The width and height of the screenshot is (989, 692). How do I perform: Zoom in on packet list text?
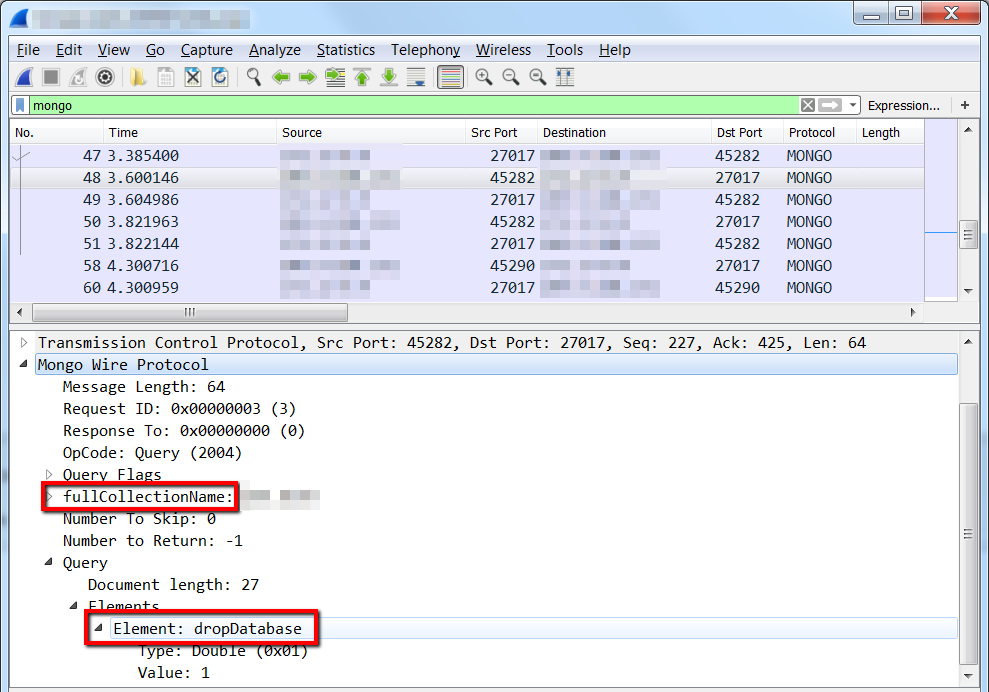point(484,78)
